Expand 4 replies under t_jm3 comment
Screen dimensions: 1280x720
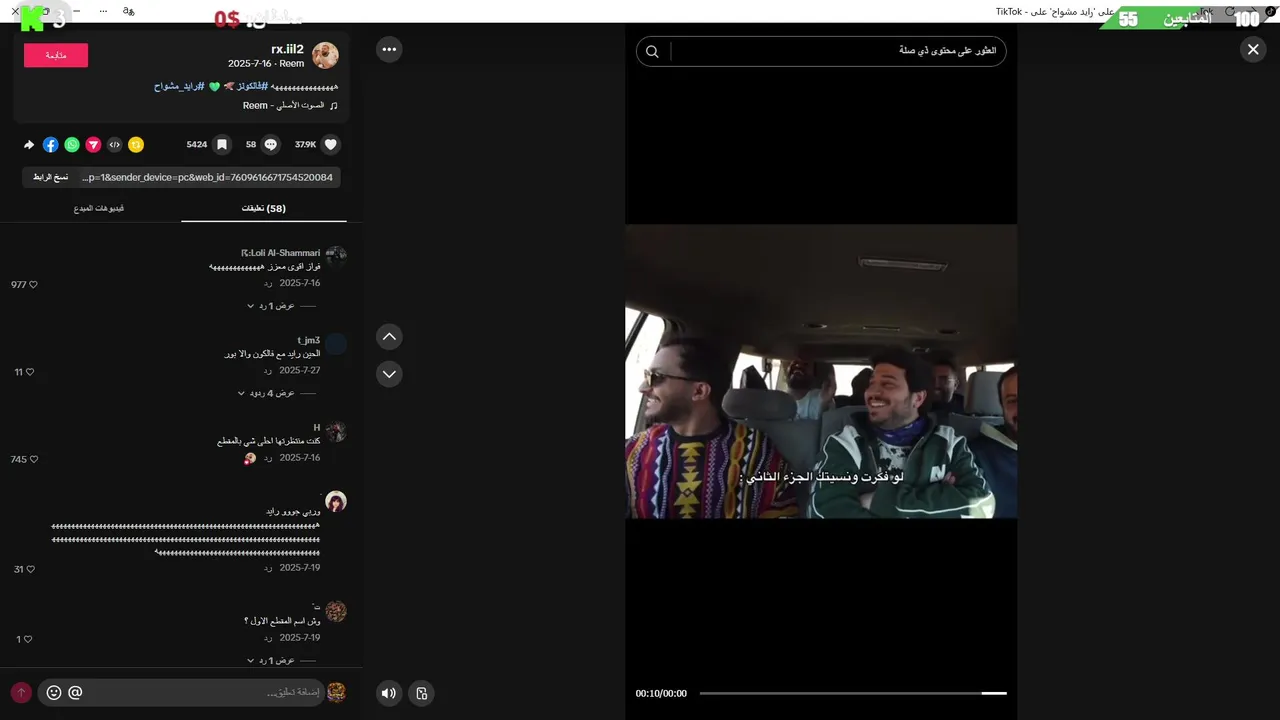tap(266, 394)
